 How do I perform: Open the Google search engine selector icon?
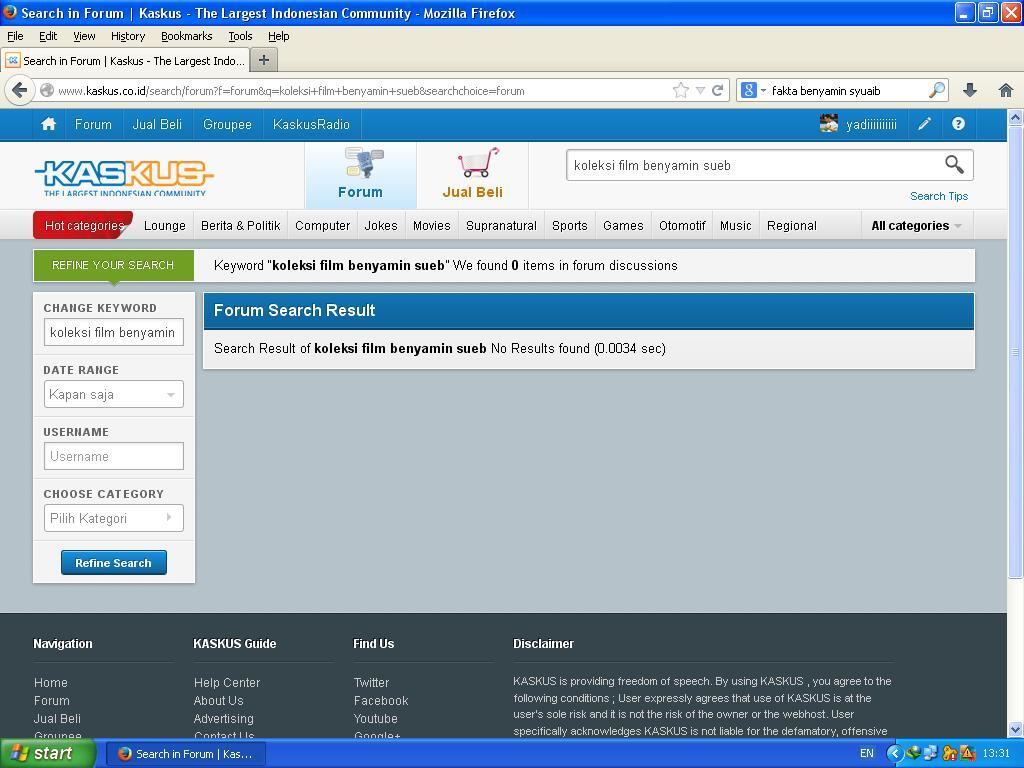[753, 90]
